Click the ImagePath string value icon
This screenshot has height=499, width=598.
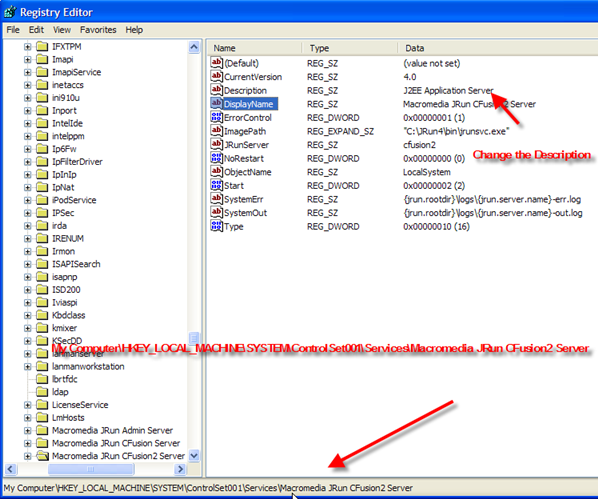point(216,131)
